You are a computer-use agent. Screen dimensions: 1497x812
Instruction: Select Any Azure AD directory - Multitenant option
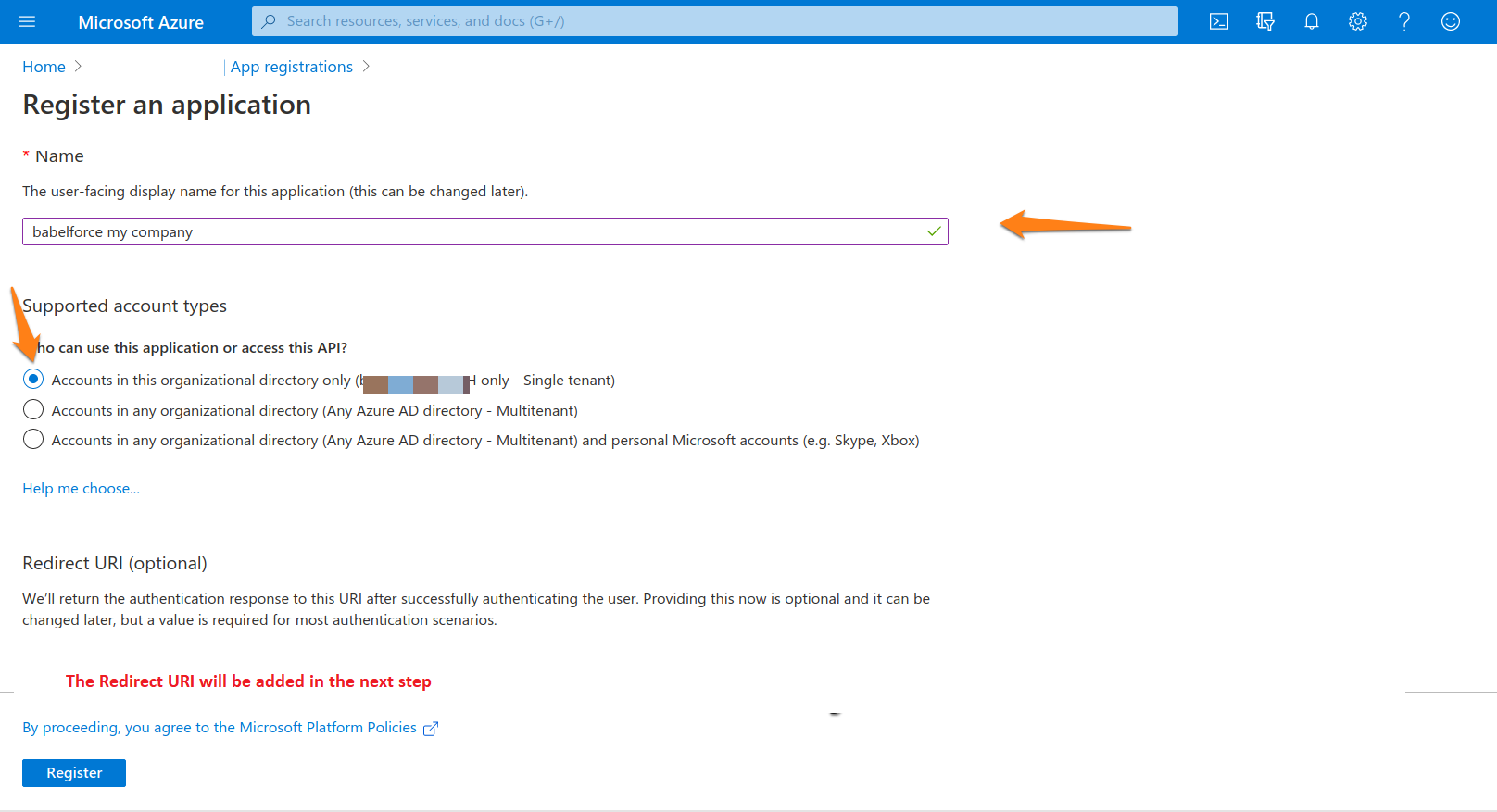pos(33,409)
